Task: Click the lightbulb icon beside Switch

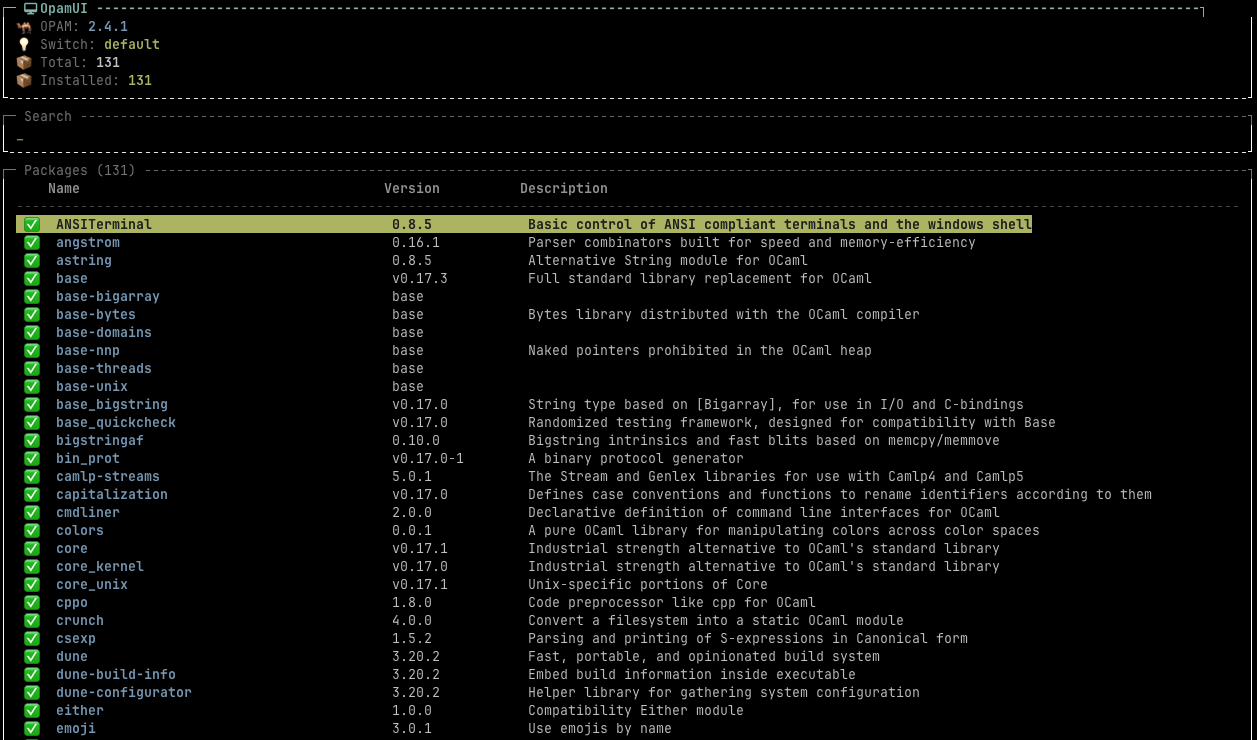Action: (x=23, y=44)
